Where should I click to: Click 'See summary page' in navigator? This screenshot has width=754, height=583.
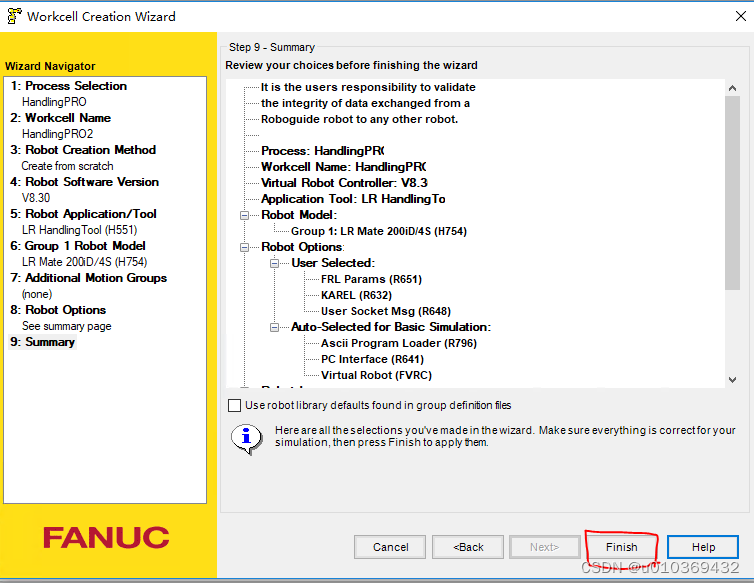point(66,326)
